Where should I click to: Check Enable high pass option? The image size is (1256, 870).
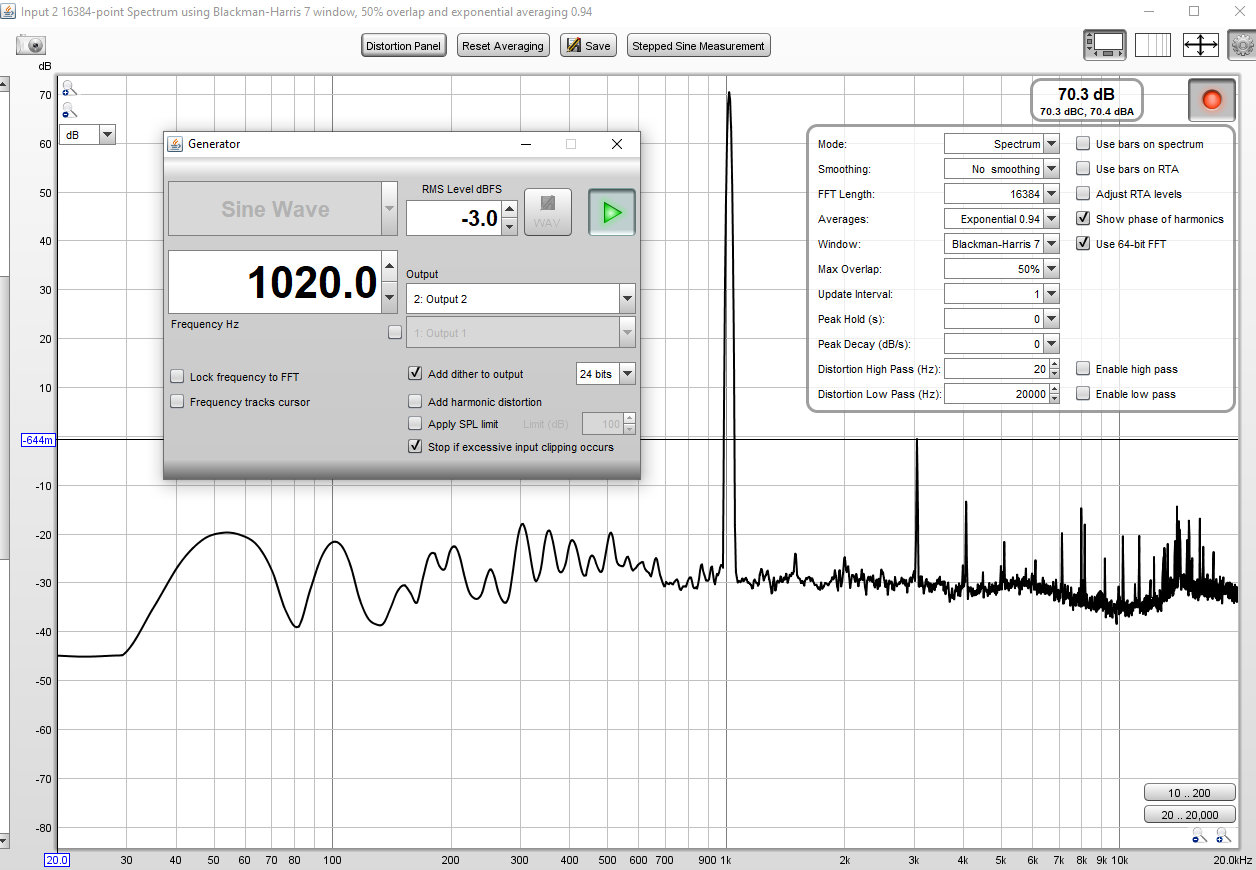click(1083, 369)
